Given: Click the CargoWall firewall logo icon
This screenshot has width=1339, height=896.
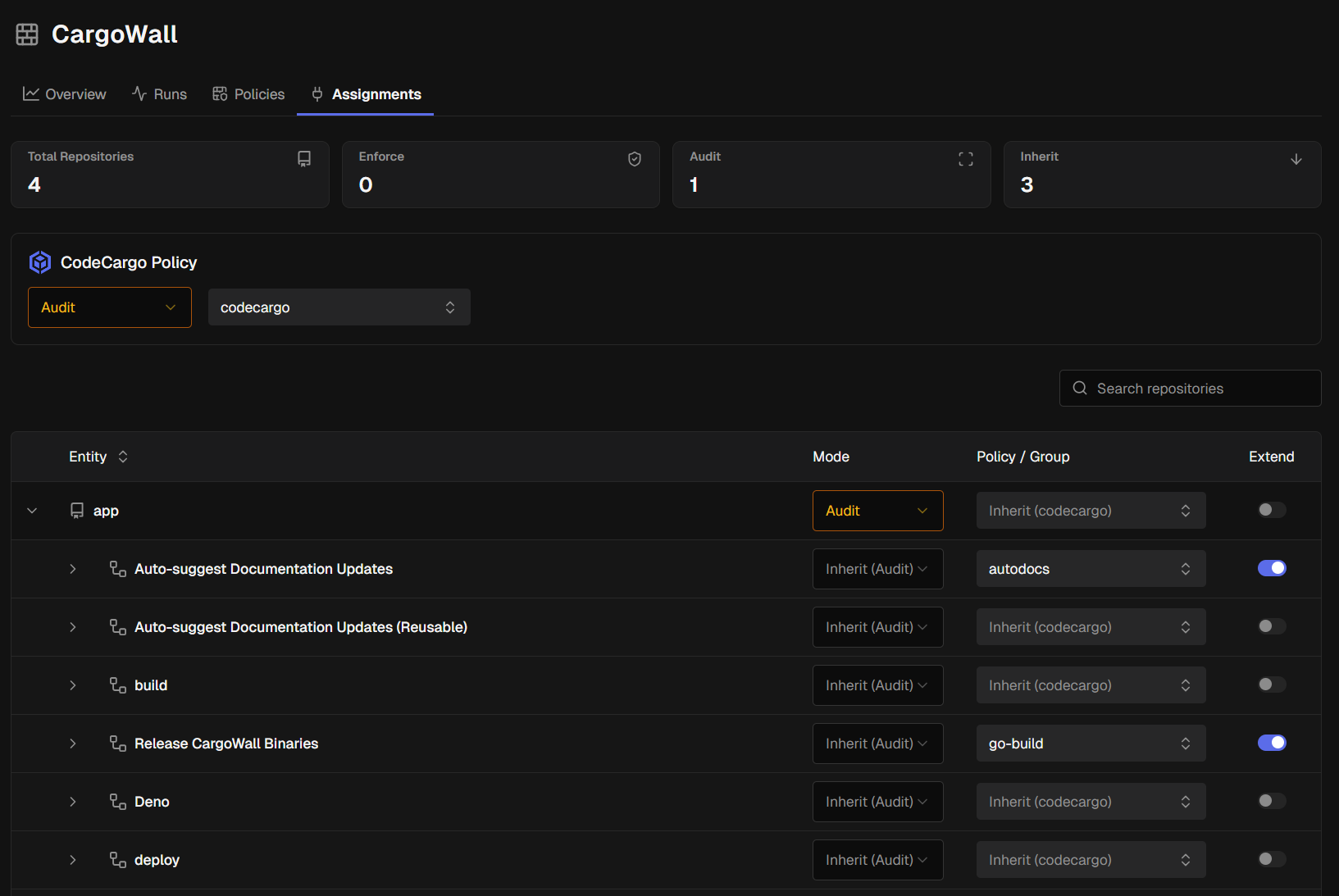Looking at the screenshot, I should pyautogui.click(x=27, y=34).
